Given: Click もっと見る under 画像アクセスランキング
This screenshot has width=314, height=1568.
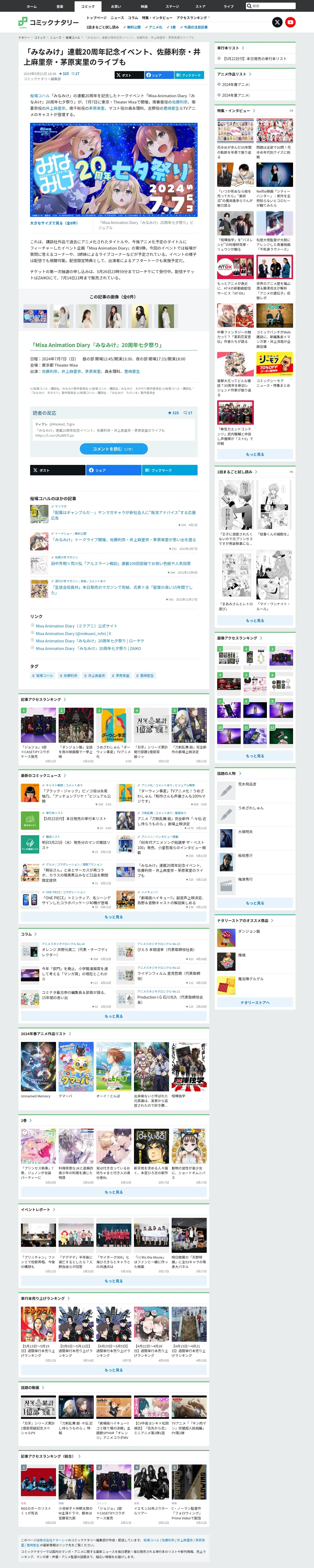Looking at the screenshot, I should click(255, 756).
